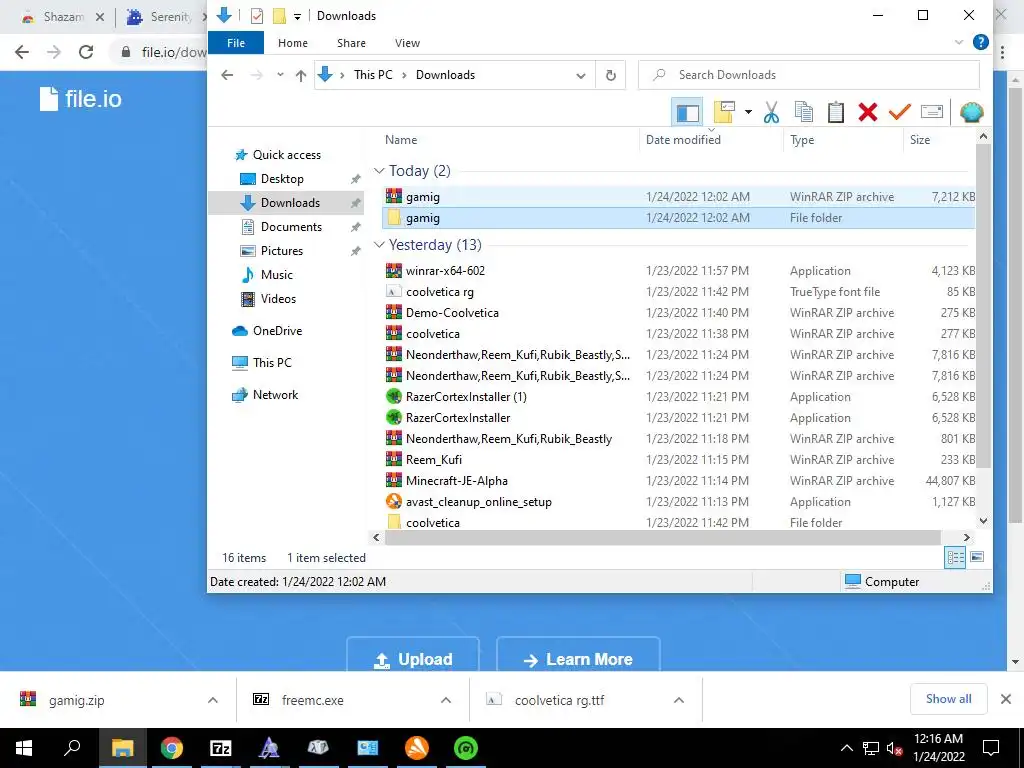Select the gamig file folder
1024x768 pixels.
click(678, 218)
